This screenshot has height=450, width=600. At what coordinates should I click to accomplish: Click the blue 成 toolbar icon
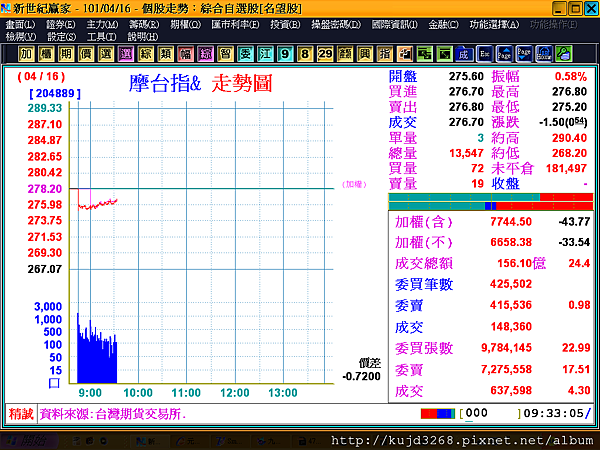(x=464, y=54)
